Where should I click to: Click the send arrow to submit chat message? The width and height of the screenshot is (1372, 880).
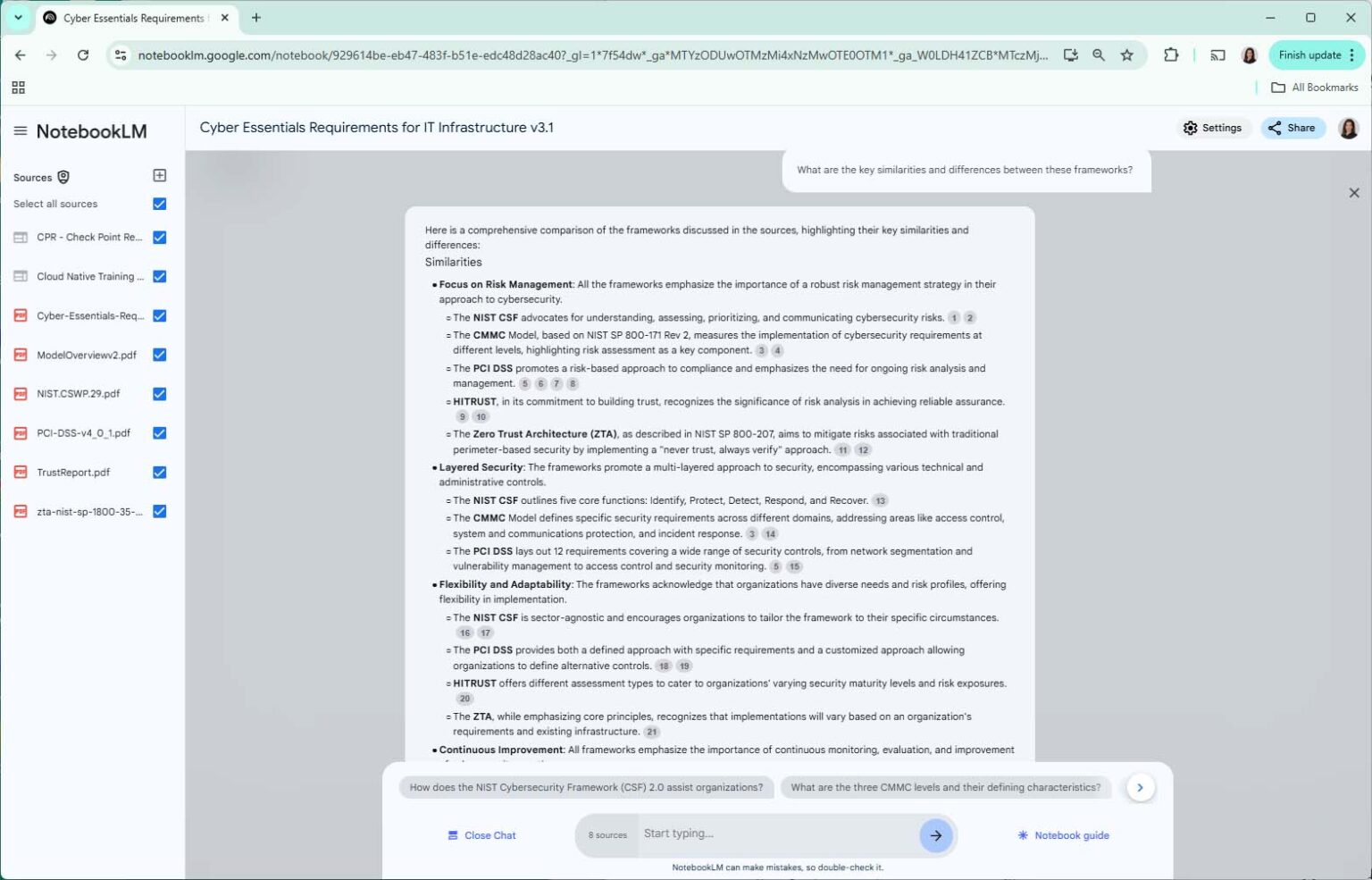(x=935, y=835)
